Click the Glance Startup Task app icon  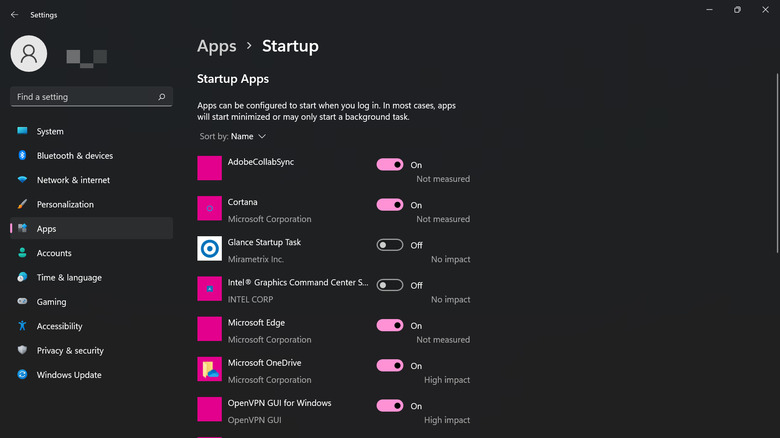click(210, 249)
